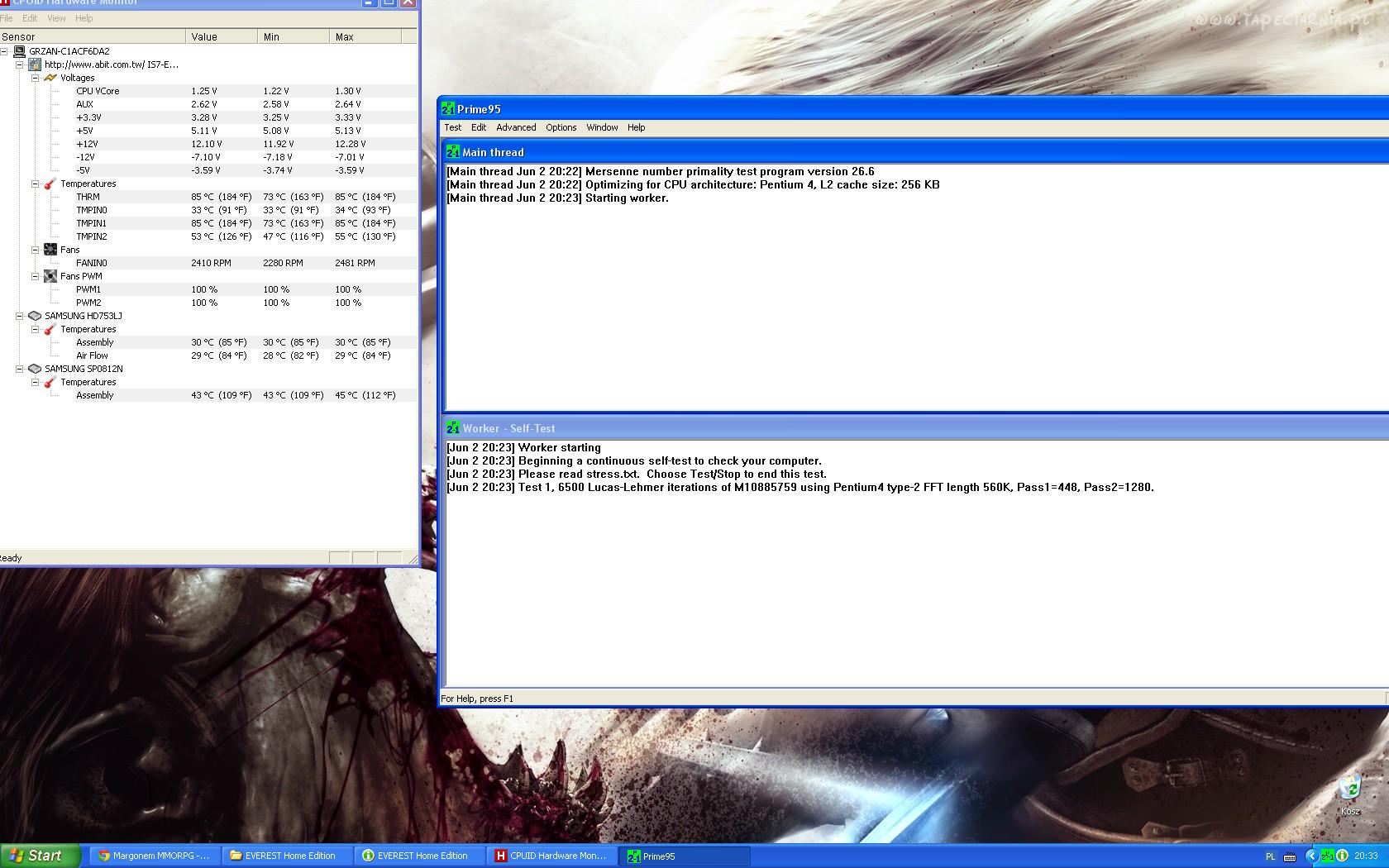Switch to CPUID Hardware Monitor taskbar button
The image size is (1389, 868).
(x=551, y=856)
